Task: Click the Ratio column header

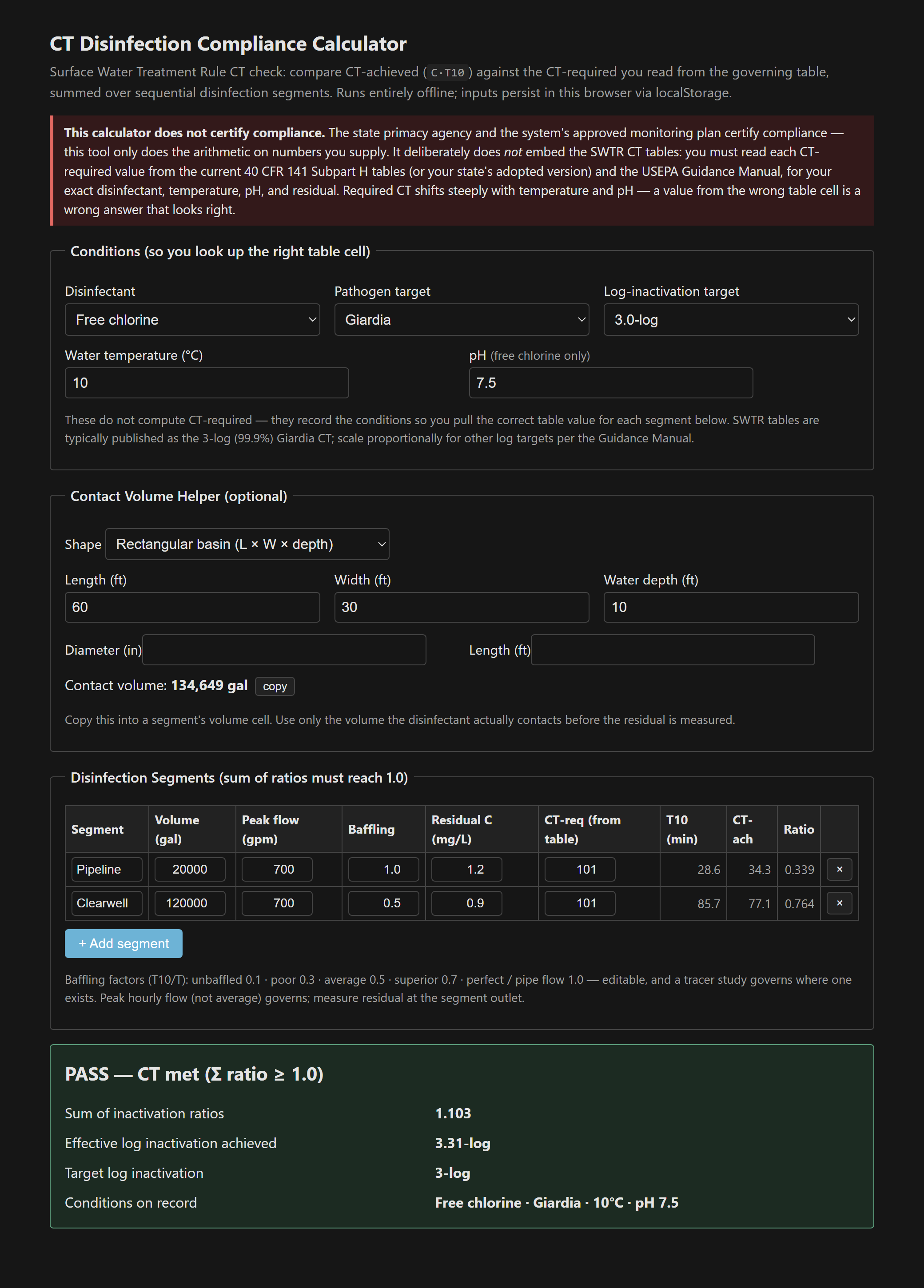Action: click(798, 829)
